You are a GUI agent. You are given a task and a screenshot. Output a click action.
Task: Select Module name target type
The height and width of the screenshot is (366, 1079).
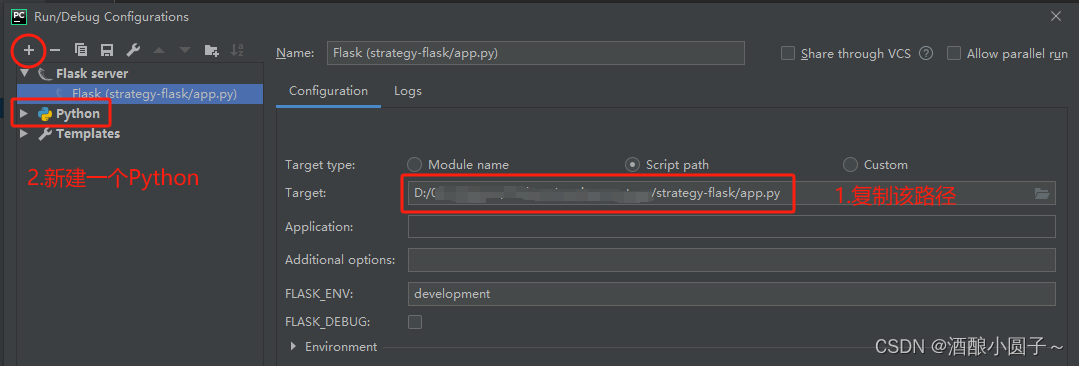[414, 164]
